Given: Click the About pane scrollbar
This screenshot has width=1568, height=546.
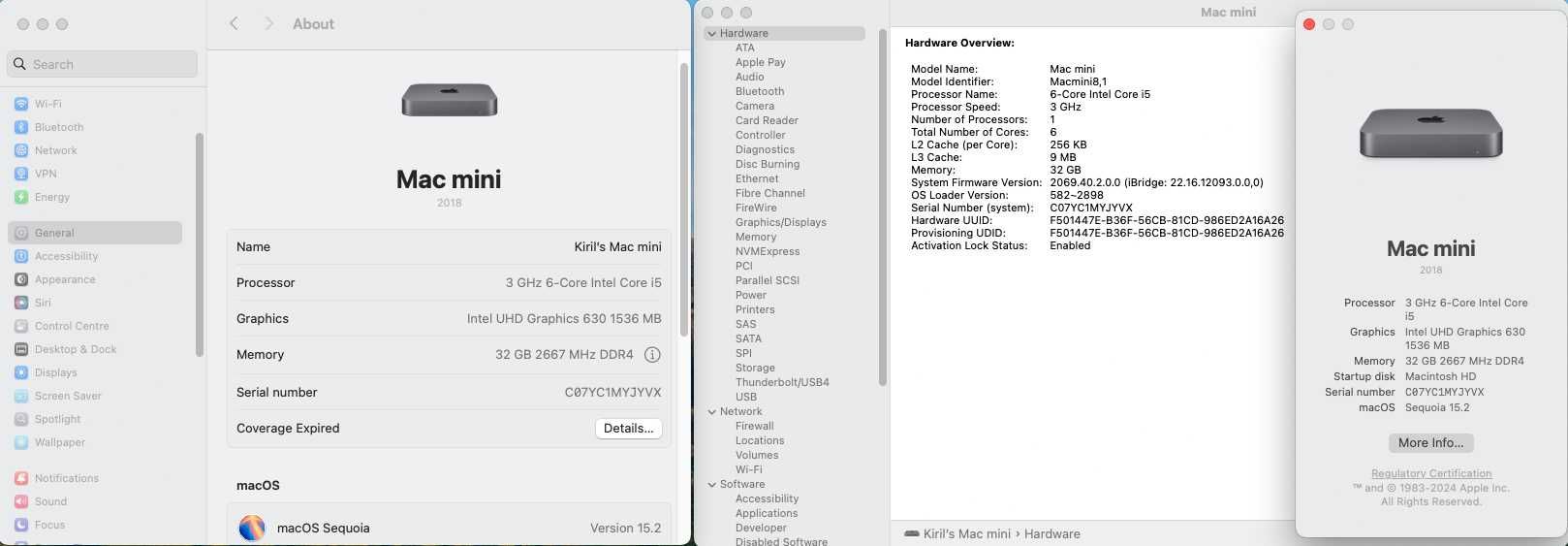Looking at the screenshot, I should [x=683, y=199].
